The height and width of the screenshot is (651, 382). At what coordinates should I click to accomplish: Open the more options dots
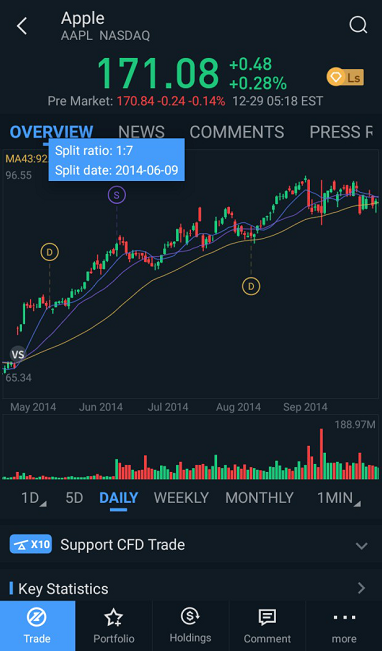click(344, 617)
